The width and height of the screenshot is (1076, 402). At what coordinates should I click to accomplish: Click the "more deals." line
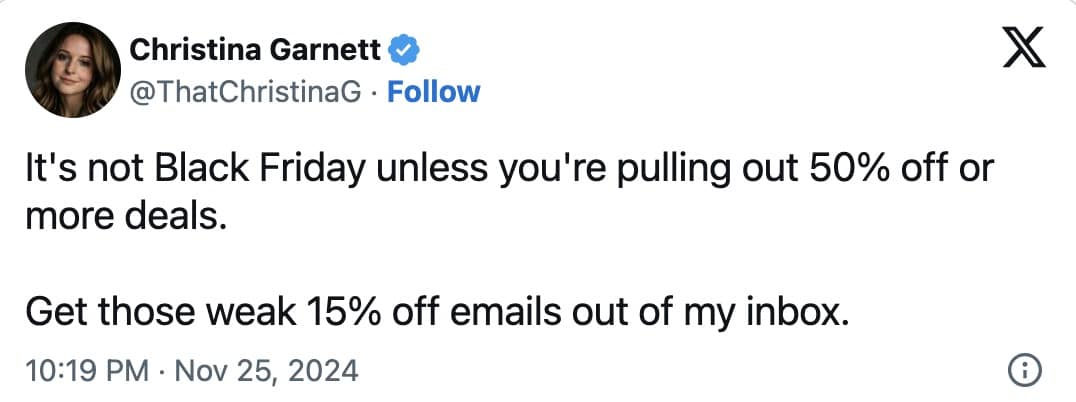pyautogui.click(x=126, y=215)
